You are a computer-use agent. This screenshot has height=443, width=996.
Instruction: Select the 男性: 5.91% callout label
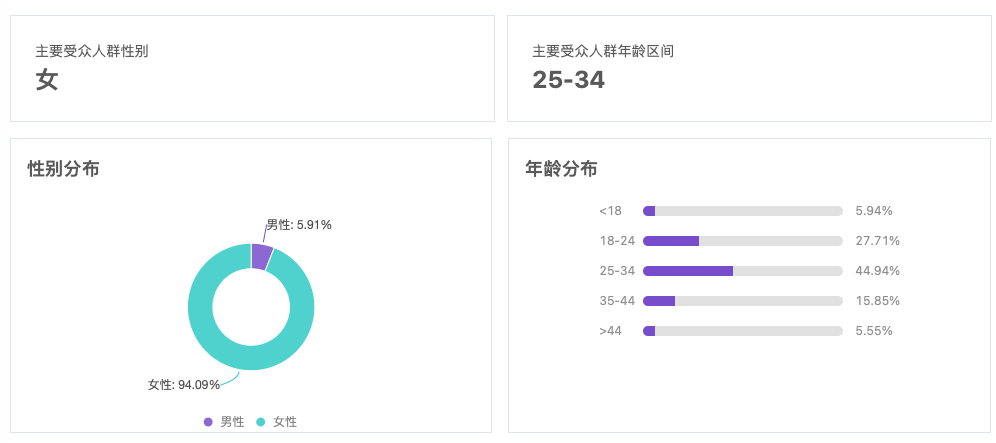299,225
